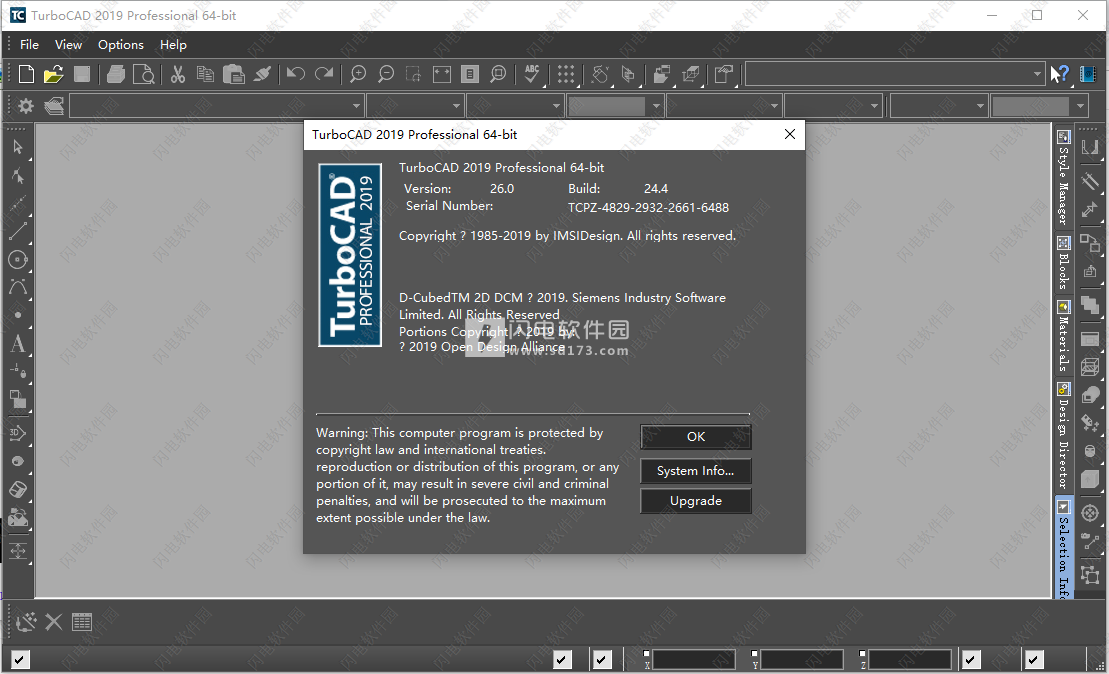Screen dimensions: 1109x674
Task: Open dropdown arrow beside first gray color swatch
Action: (x=656, y=106)
